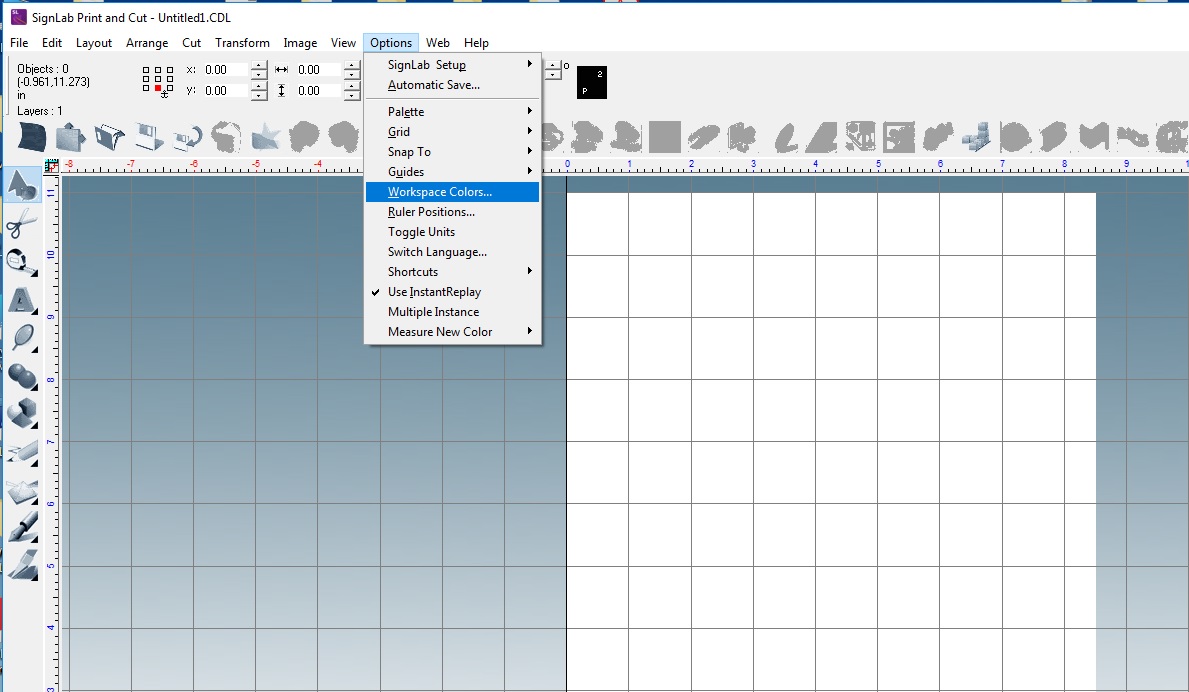Open the Web menu

[x=438, y=42]
